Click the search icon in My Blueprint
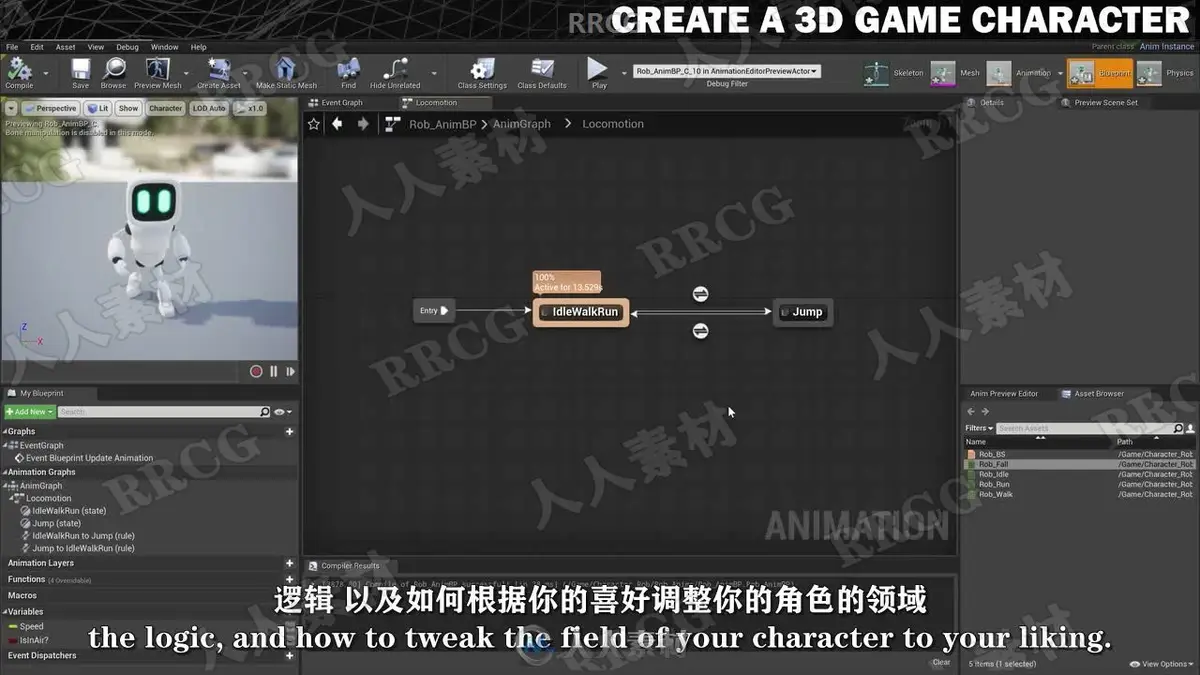Viewport: 1200px width, 675px height. click(x=265, y=412)
